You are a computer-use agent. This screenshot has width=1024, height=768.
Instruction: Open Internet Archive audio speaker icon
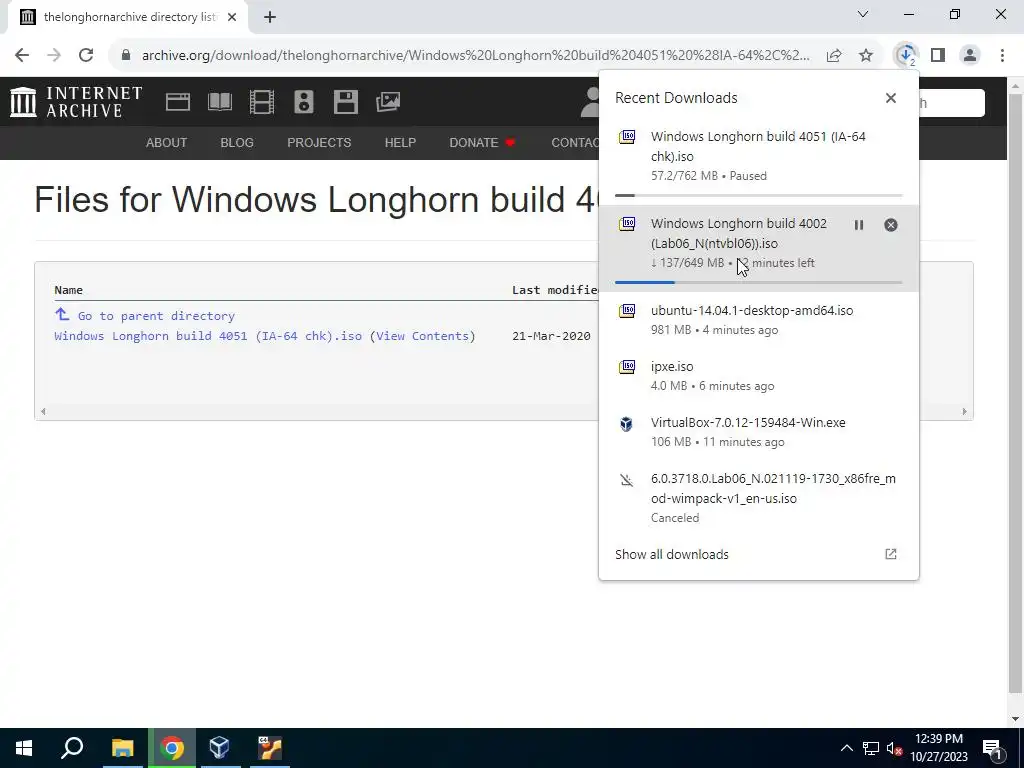[304, 102]
